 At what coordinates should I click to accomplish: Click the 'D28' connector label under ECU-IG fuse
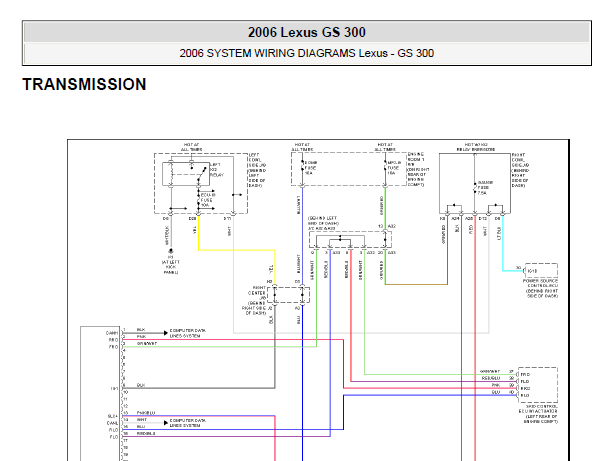coord(192,218)
